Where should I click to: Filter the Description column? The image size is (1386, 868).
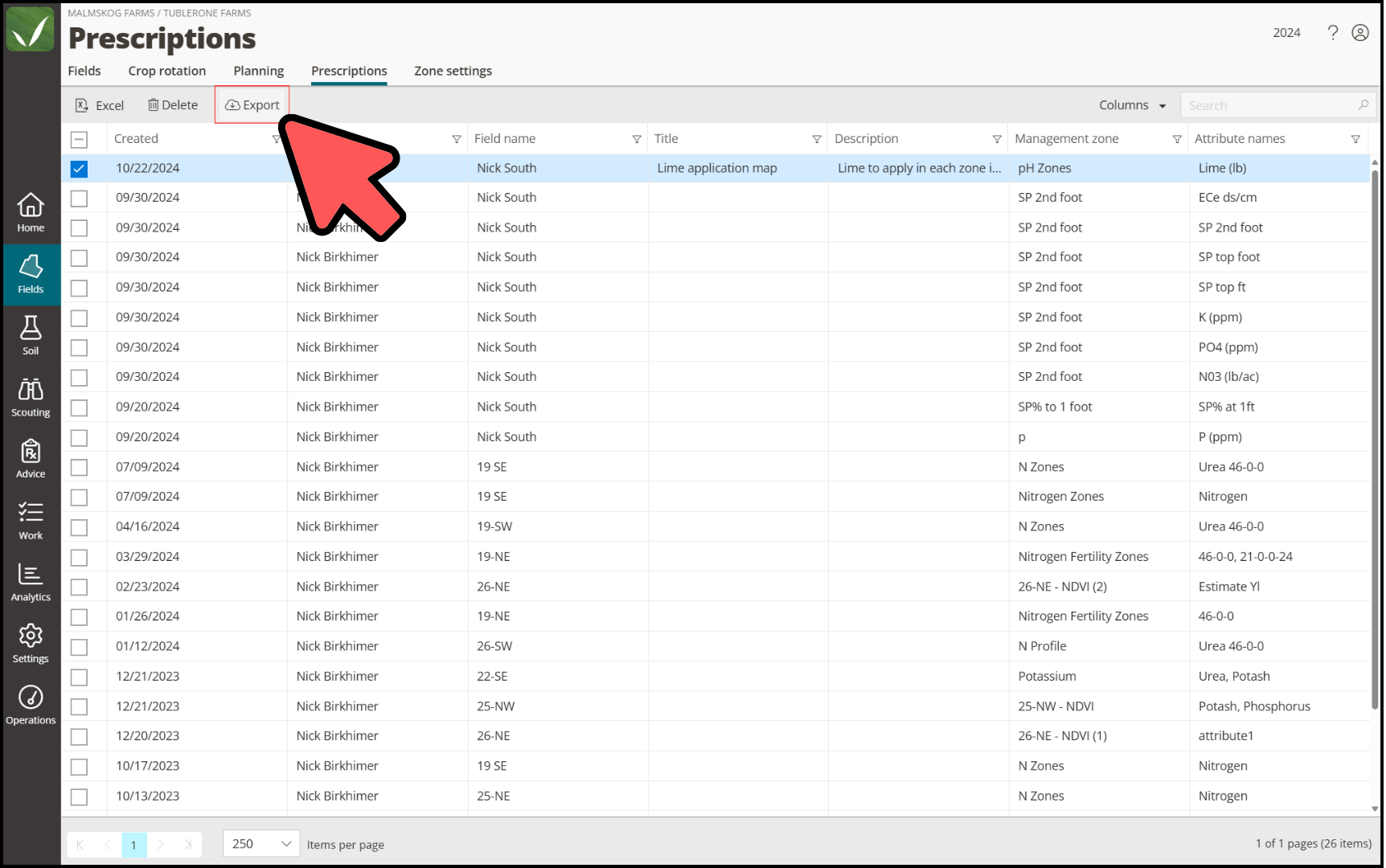tap(997, 139)
